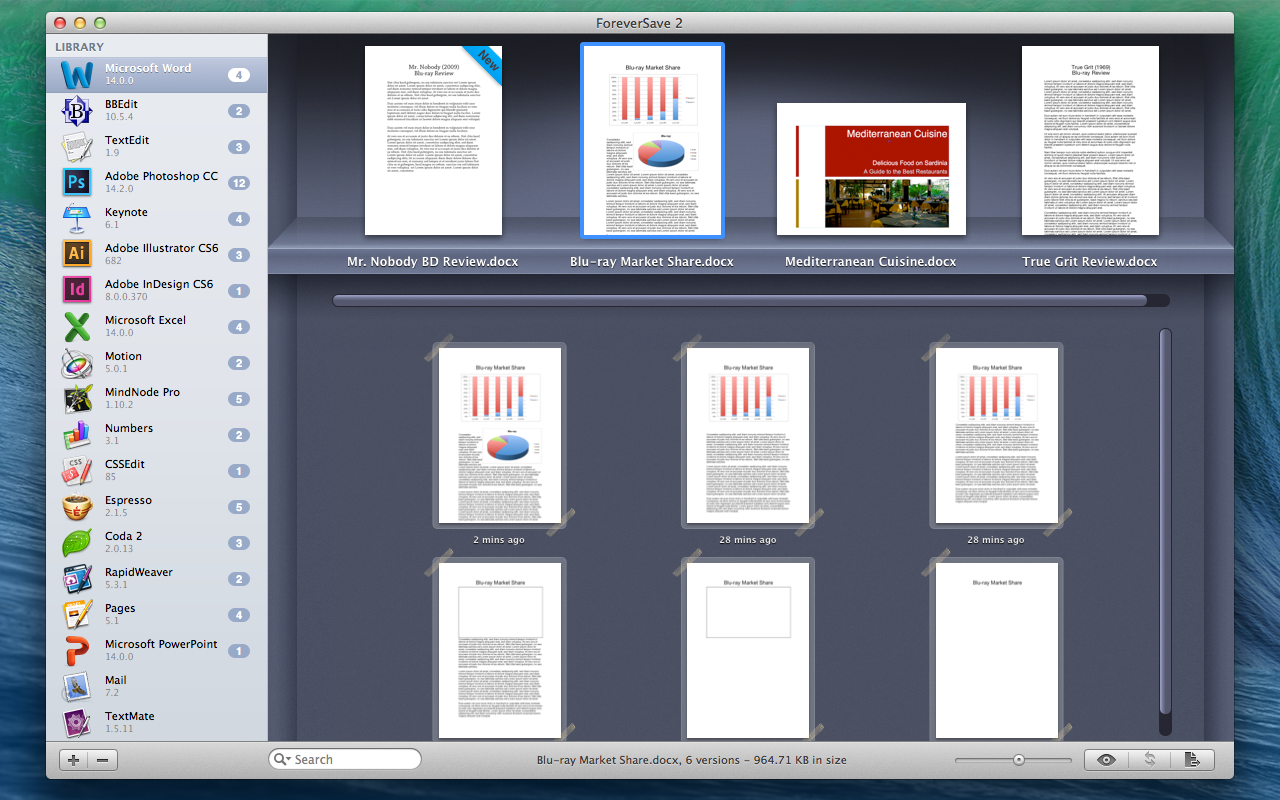Select Espresso app in library
Screen dimensions: 1280x800
coord(157,507)
